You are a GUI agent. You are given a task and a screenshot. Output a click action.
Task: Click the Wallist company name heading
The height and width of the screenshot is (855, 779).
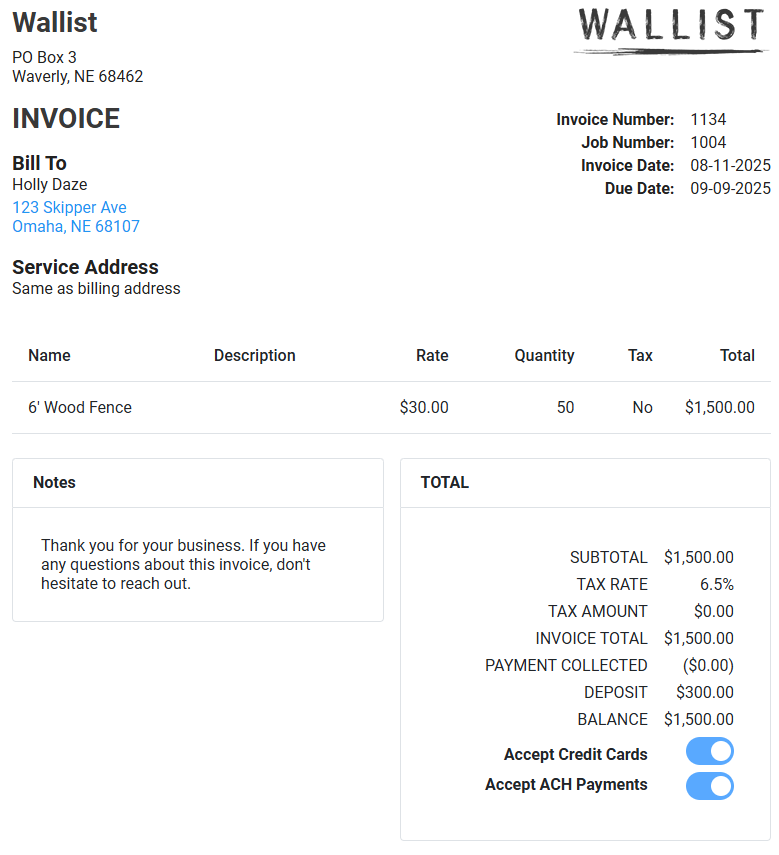pos(55,22)
